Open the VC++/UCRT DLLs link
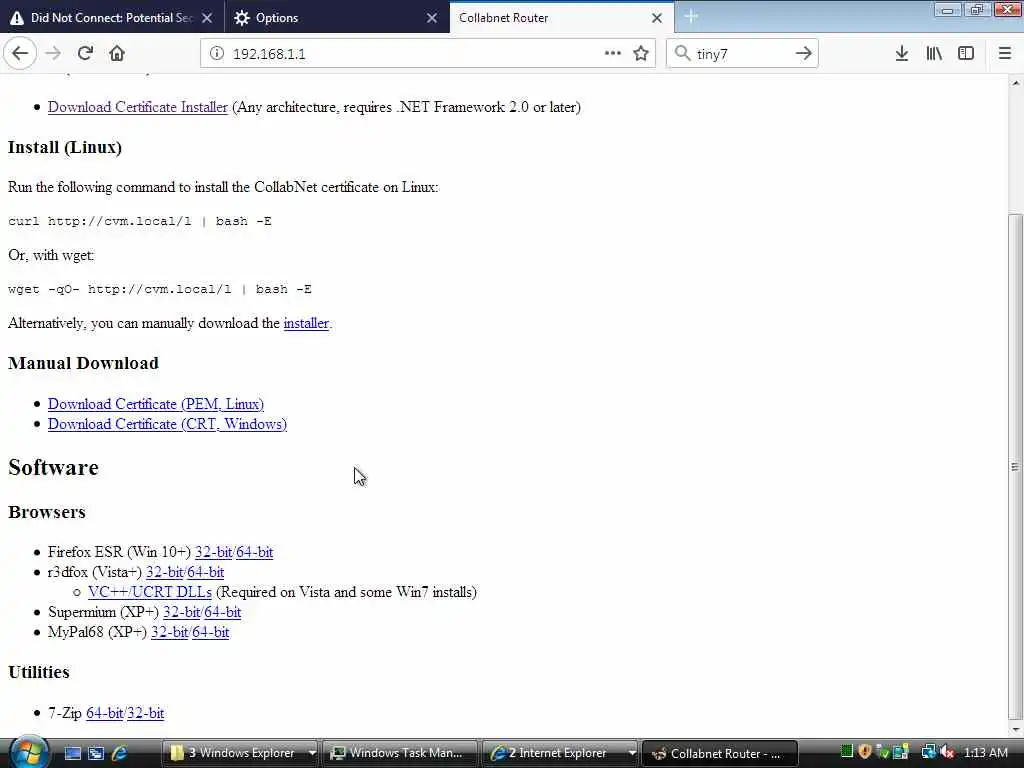The height and width of the screenshot is (768, 1024). pos(150,592)
